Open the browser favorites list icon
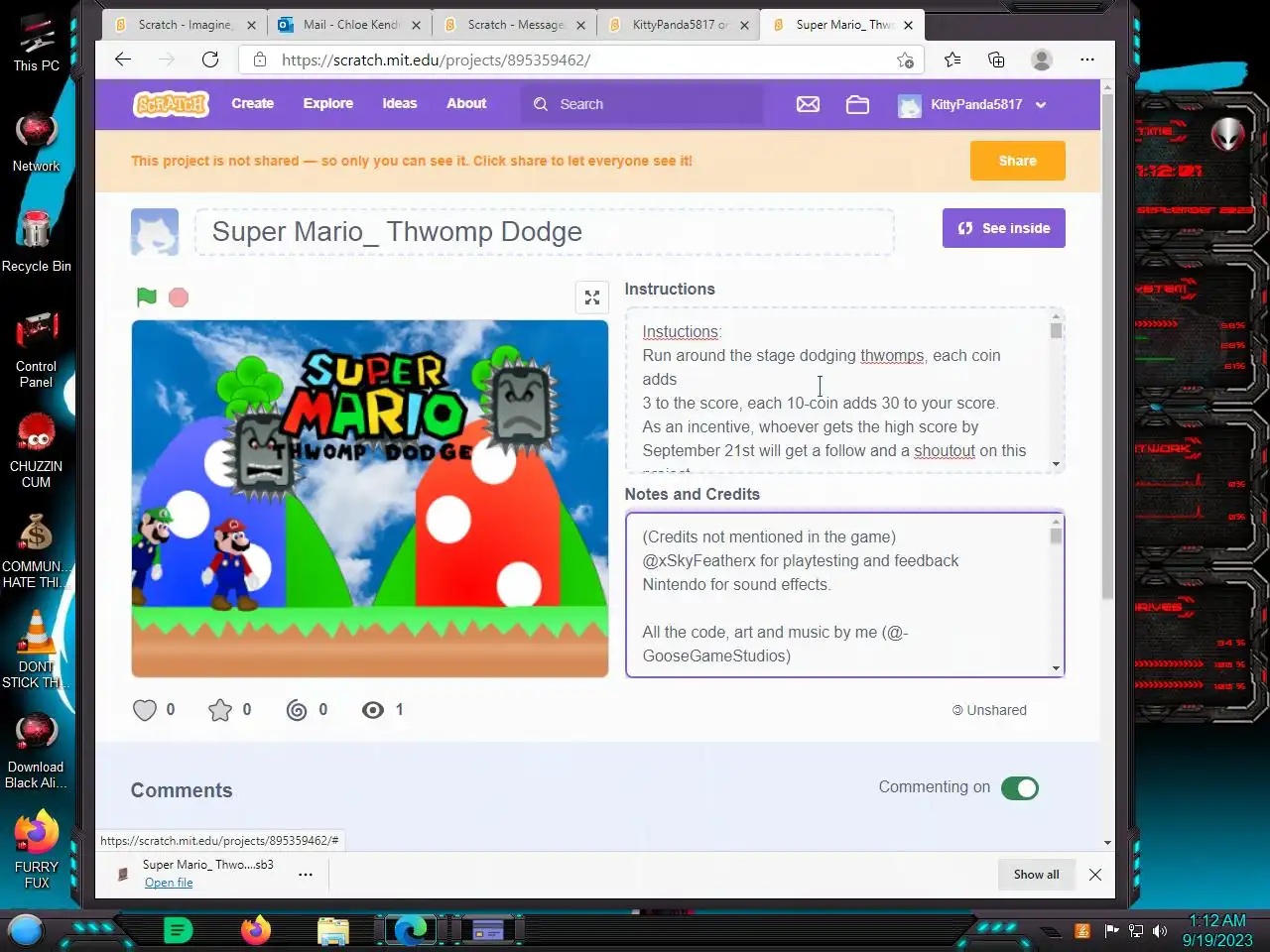1270x952 pixels. click(x=952, y=59)
